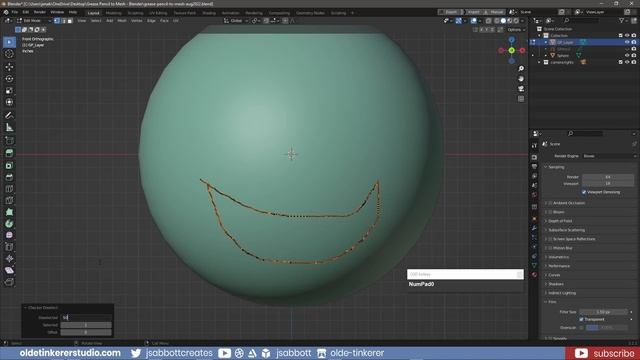This screenshot has width=640, height=360.
Task: Select the Knife tool
Action: [x=9, y=200]
